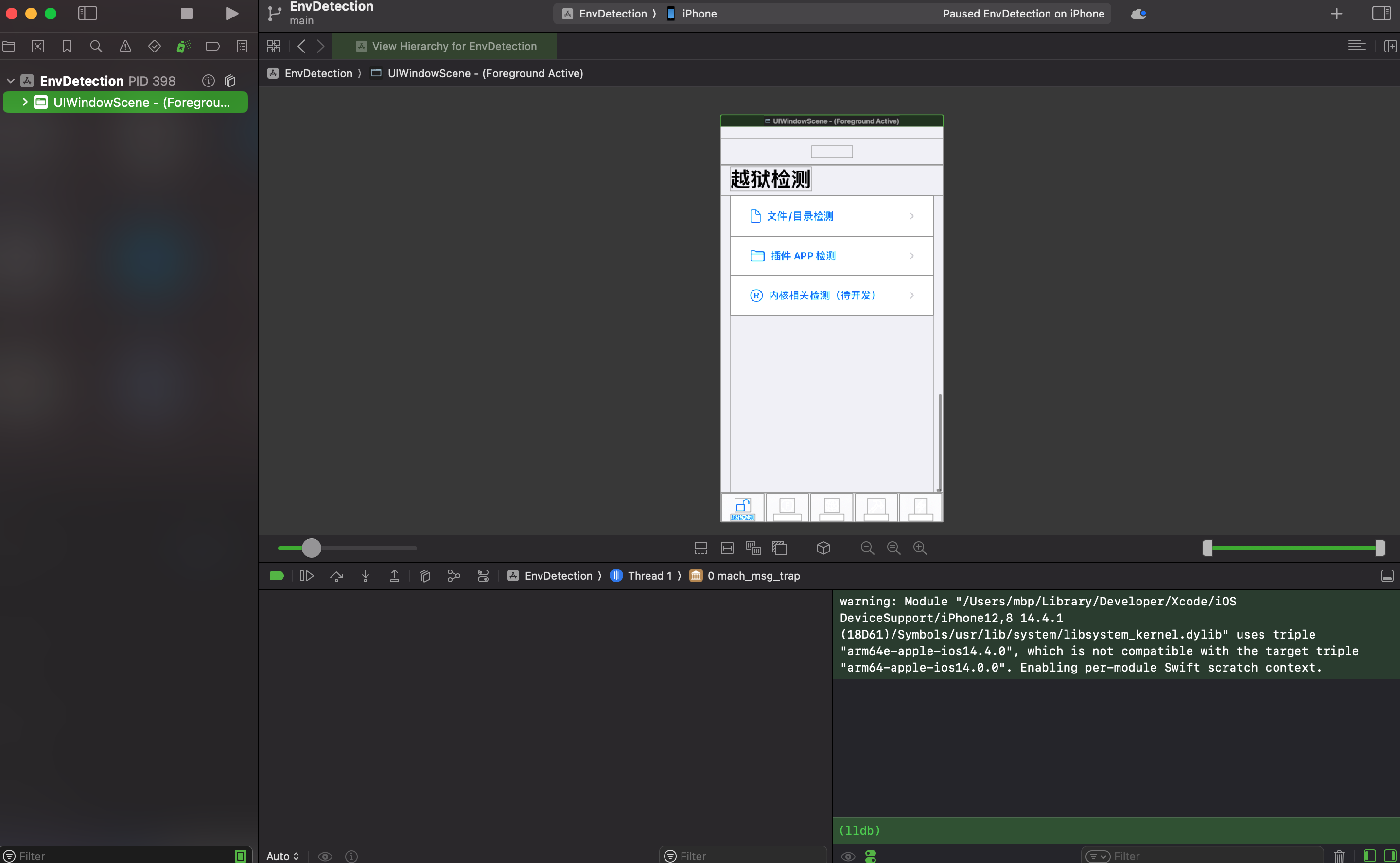The height and width of the screenshot is (863, 1400).
Task: Adjust the view spacing slider knob
Action: coord(311,548)
